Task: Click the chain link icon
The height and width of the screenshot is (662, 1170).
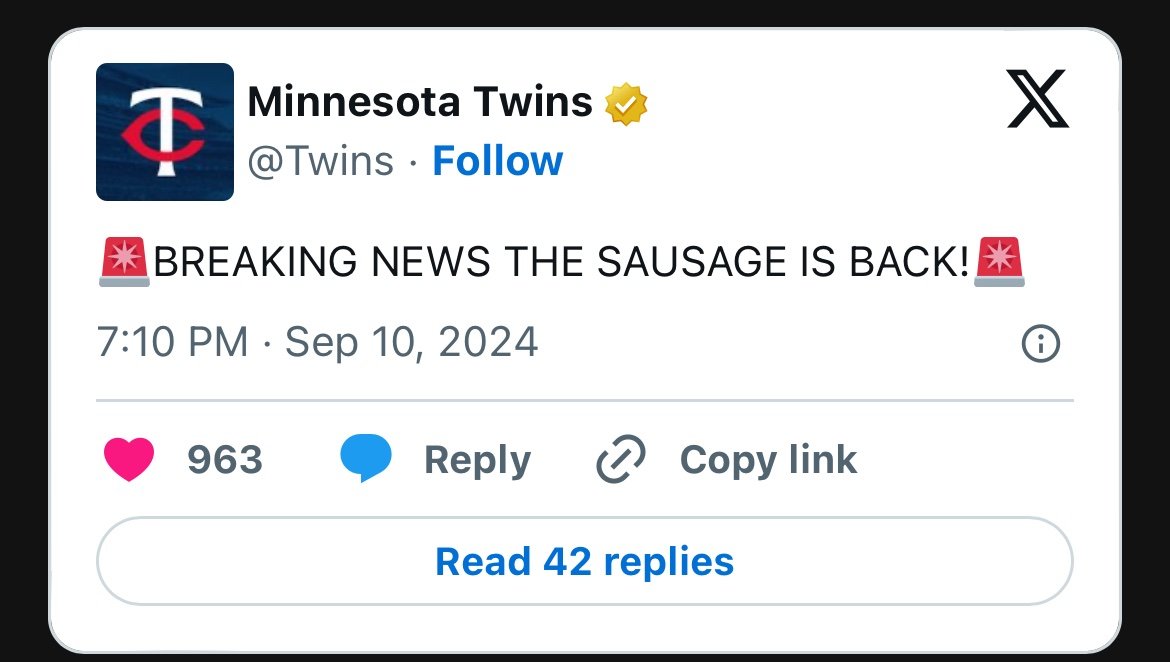Action: (621, 460)
